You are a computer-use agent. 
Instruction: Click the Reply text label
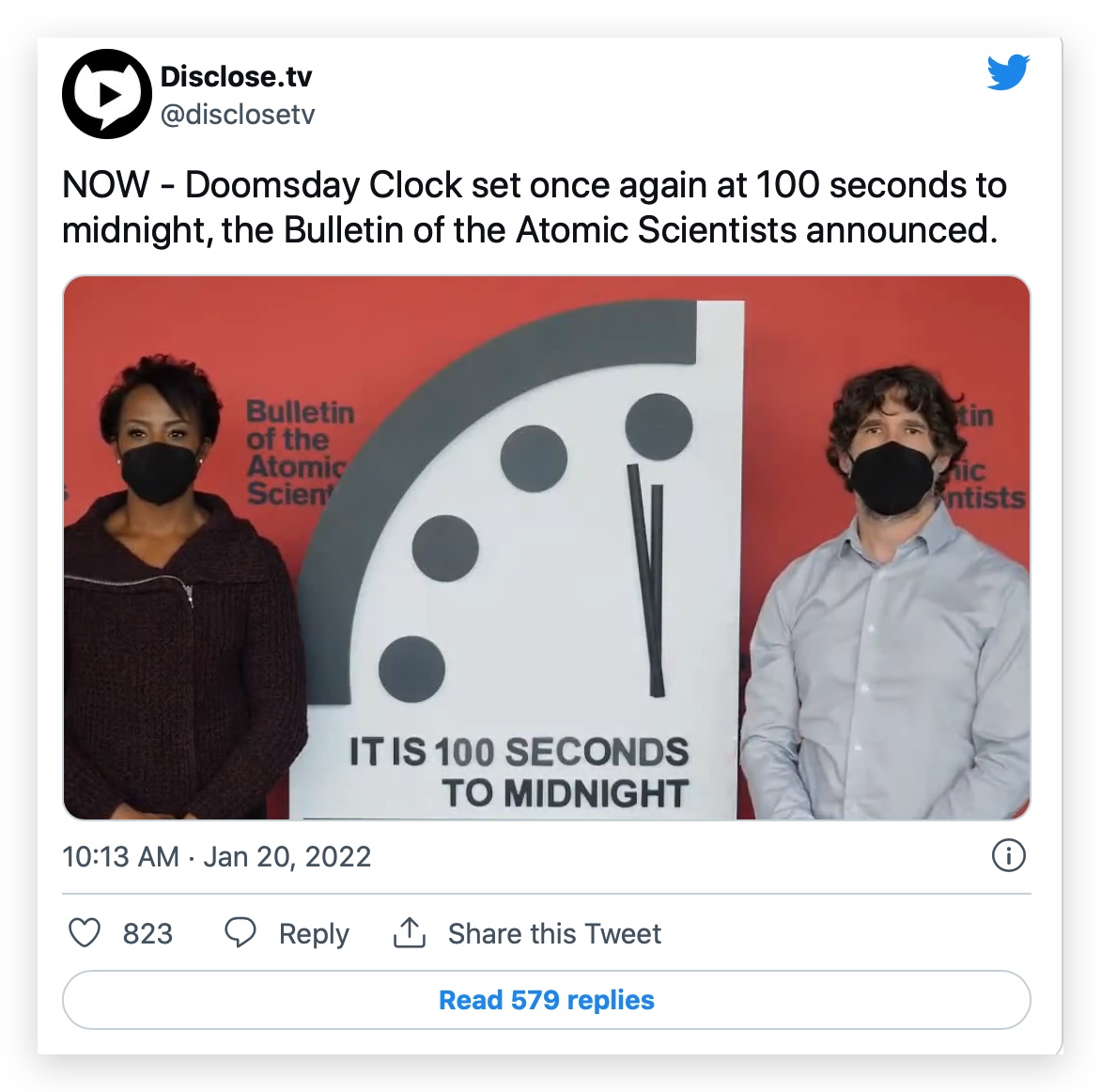[314, 934]
